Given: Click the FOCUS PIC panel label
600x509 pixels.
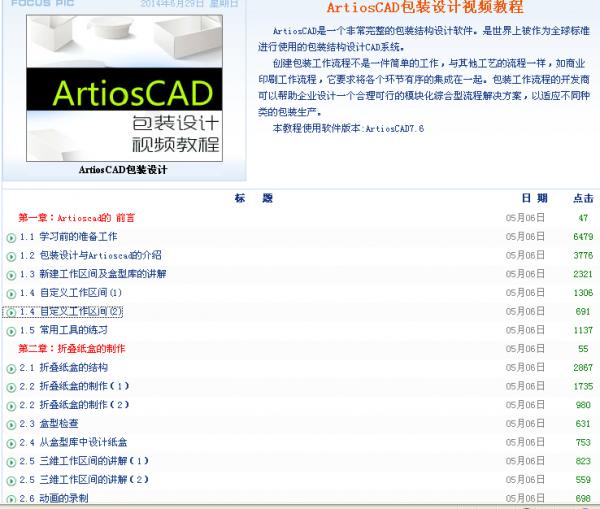Looking at the screenshot, I should click(43, 3).
